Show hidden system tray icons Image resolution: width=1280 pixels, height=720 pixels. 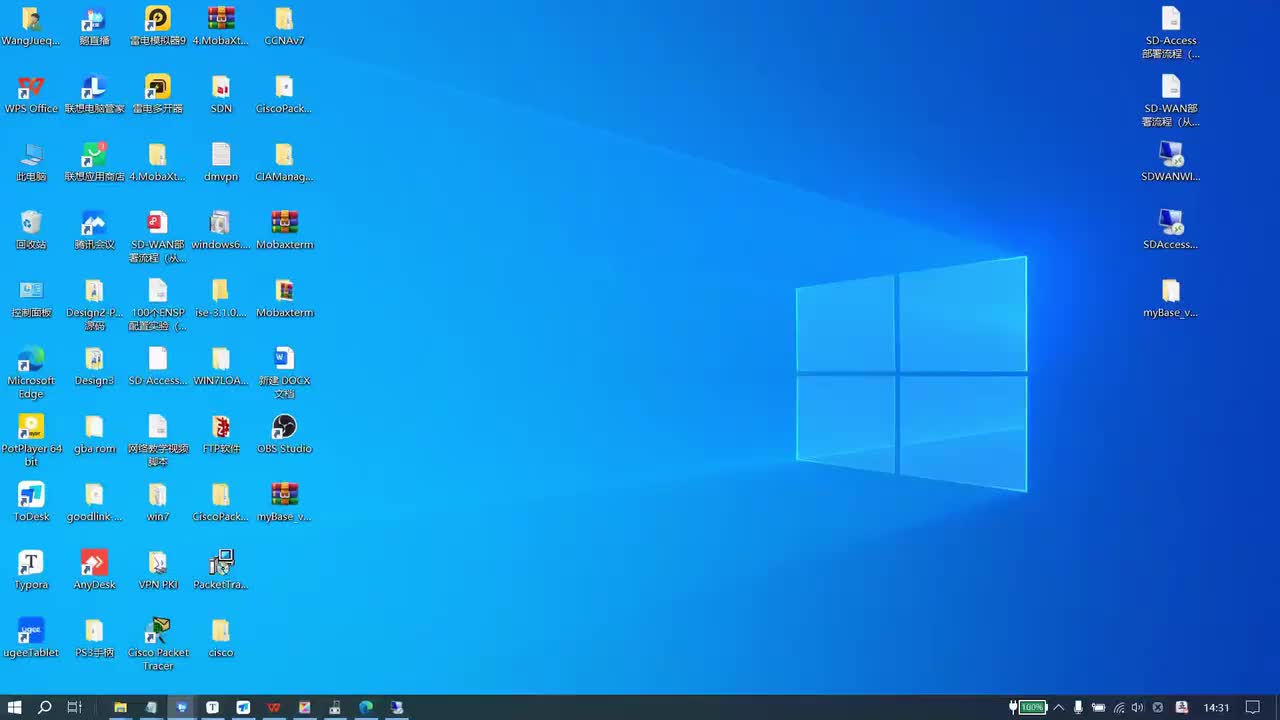click(1059, 707)
